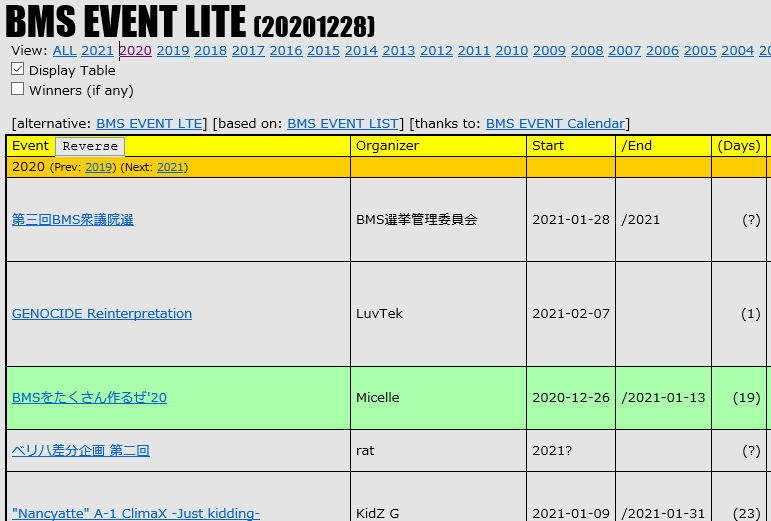View ALL events

coord(64,51)
